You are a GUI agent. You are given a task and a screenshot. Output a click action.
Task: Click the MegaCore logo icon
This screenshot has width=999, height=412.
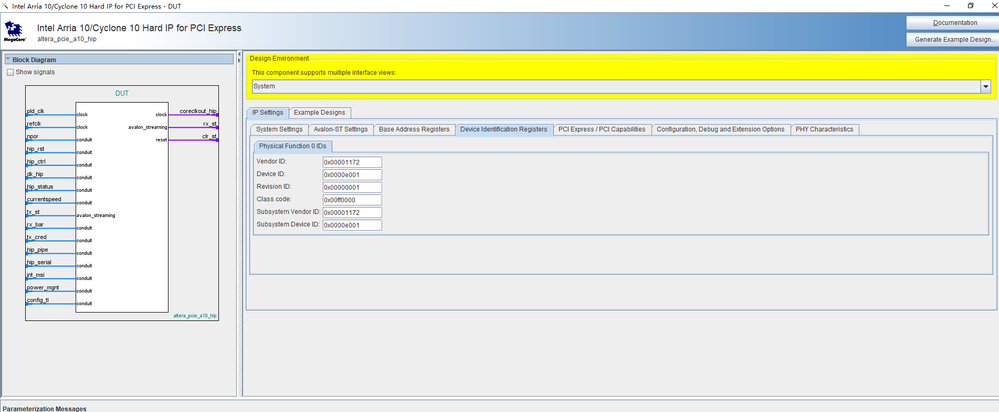(13, 30)
